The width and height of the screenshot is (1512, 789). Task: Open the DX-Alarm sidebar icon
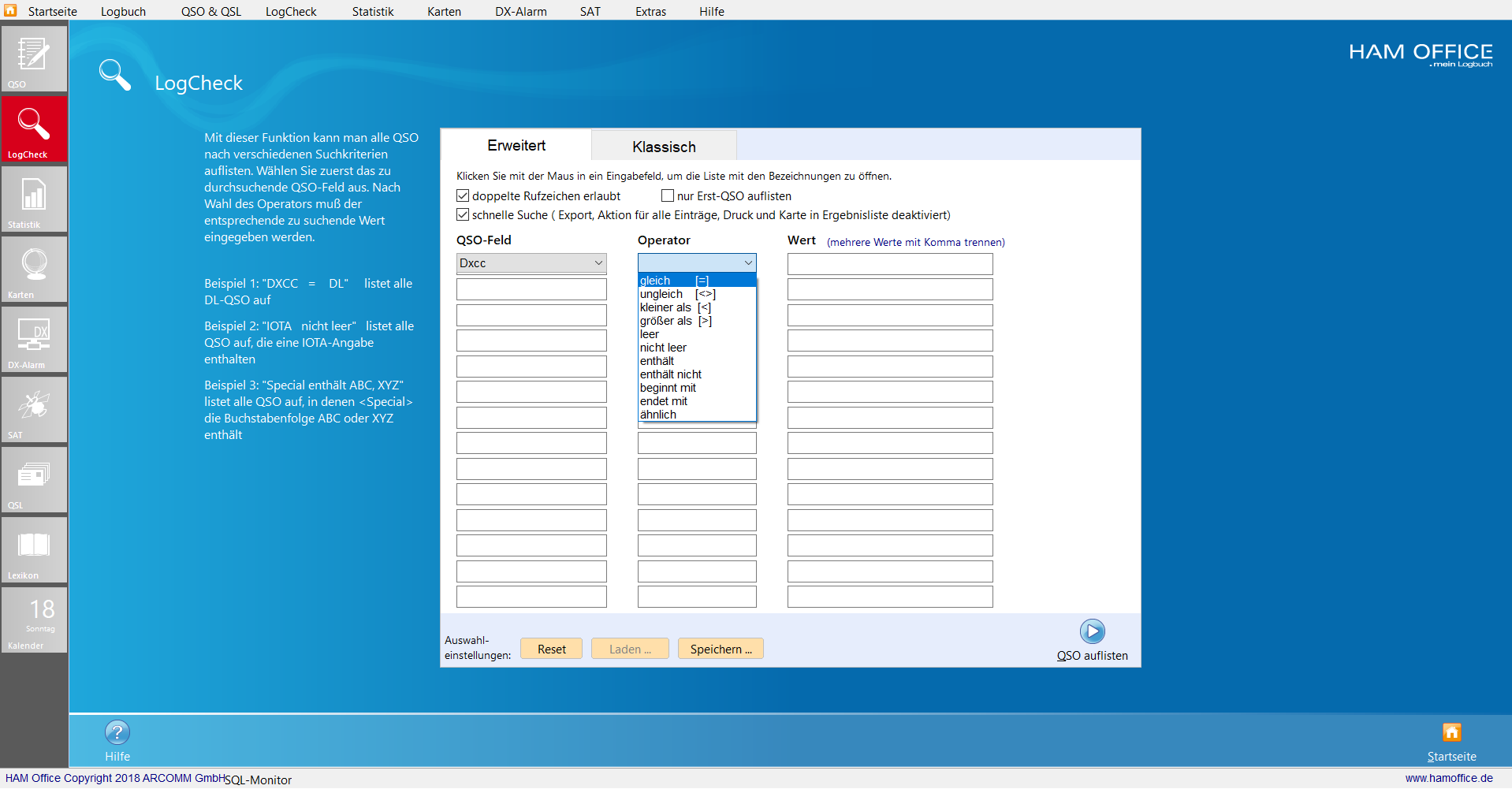point(34,340)
